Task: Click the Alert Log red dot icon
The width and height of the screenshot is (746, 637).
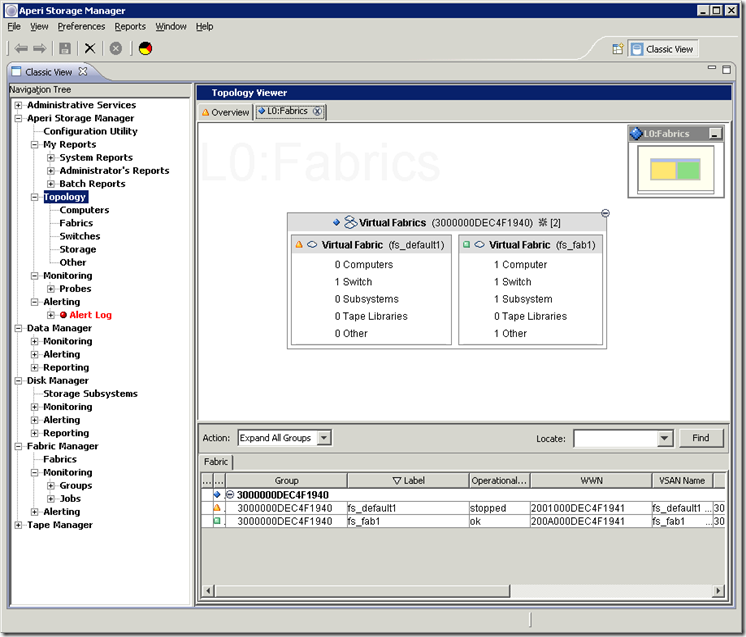Action: (x=63, y=315)
